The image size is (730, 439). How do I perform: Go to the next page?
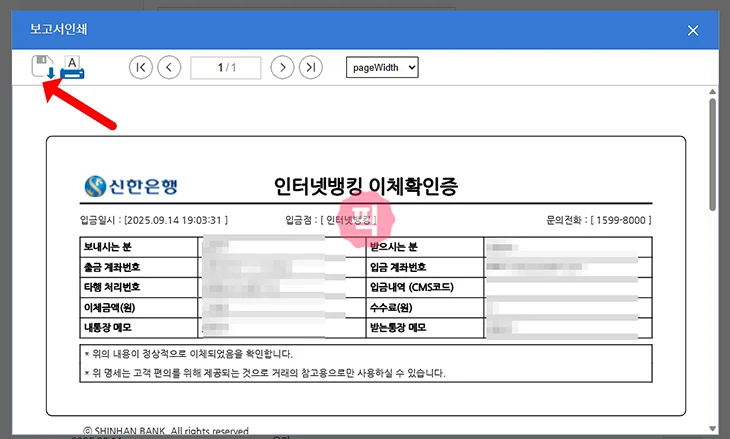(x=282, y=68)
